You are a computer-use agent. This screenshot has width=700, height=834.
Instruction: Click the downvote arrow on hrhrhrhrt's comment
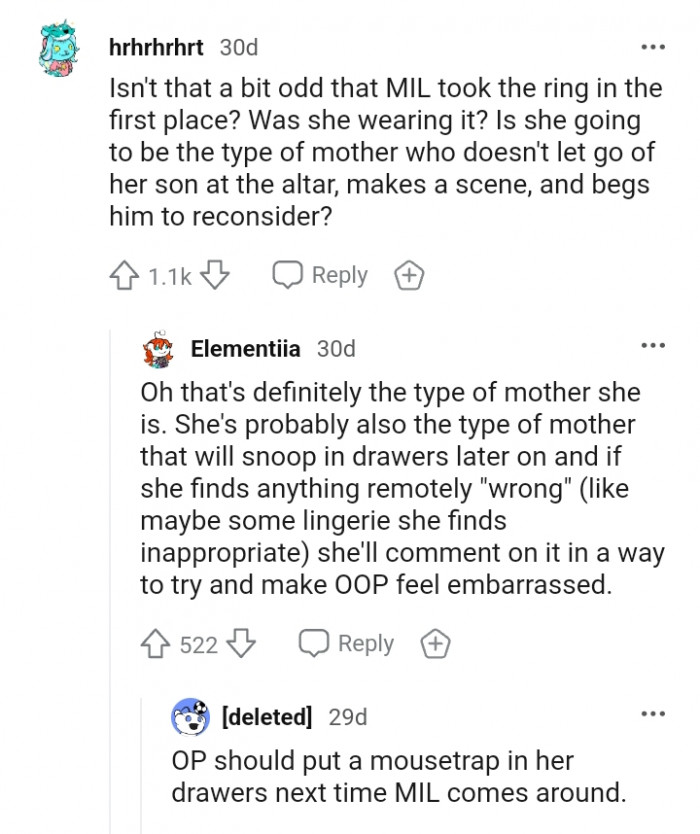click(x=213, y=275)
